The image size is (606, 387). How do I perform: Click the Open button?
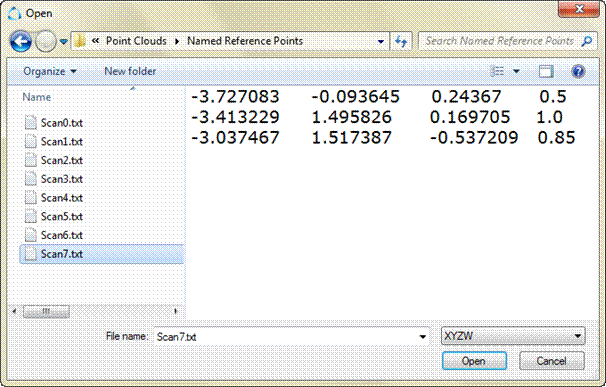point(474,361)
